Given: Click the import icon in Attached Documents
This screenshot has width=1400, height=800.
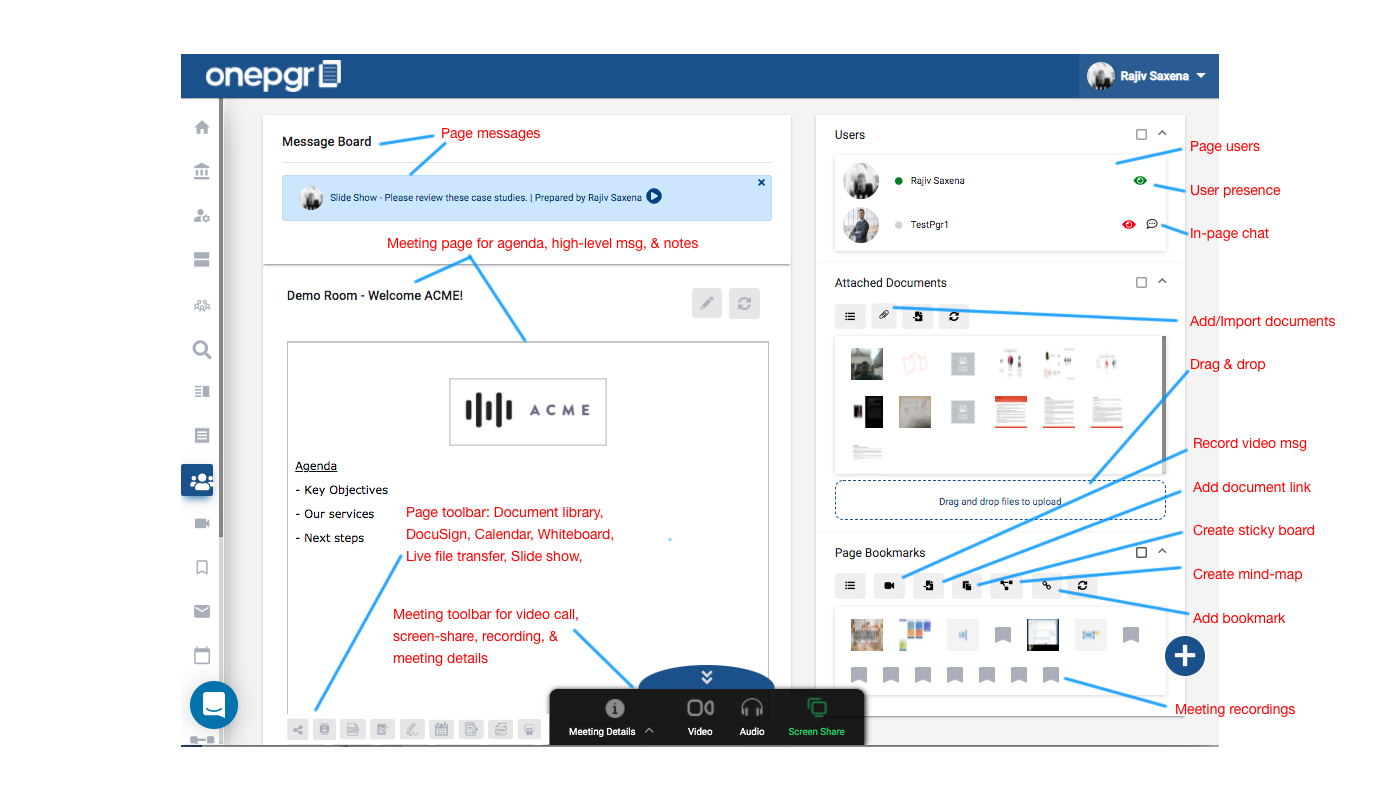Looking at the screenshot, I should click(918, 316).
